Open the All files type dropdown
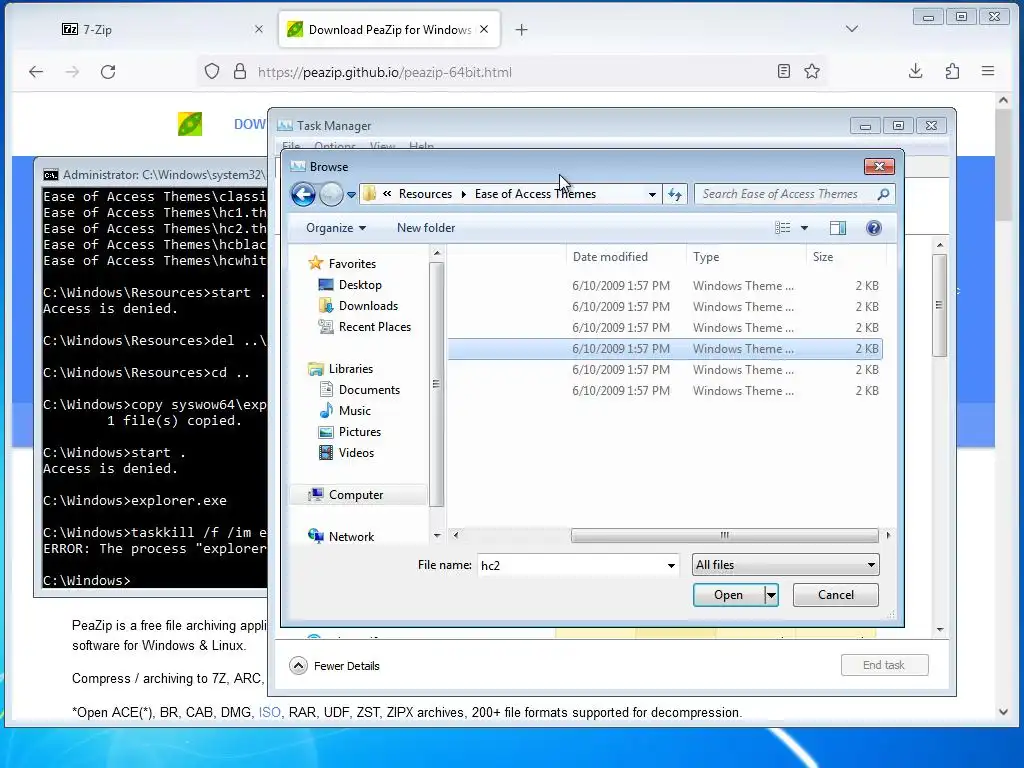This screenshot has width=1024, height=768. 785,565
